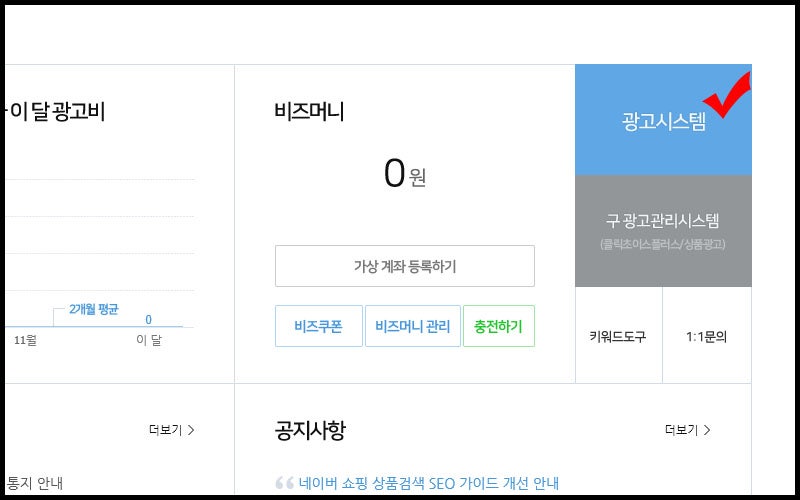The image size is (800, 500).
Task: Click the 0원 비즈머니 balance
Action: click(404, 175)
